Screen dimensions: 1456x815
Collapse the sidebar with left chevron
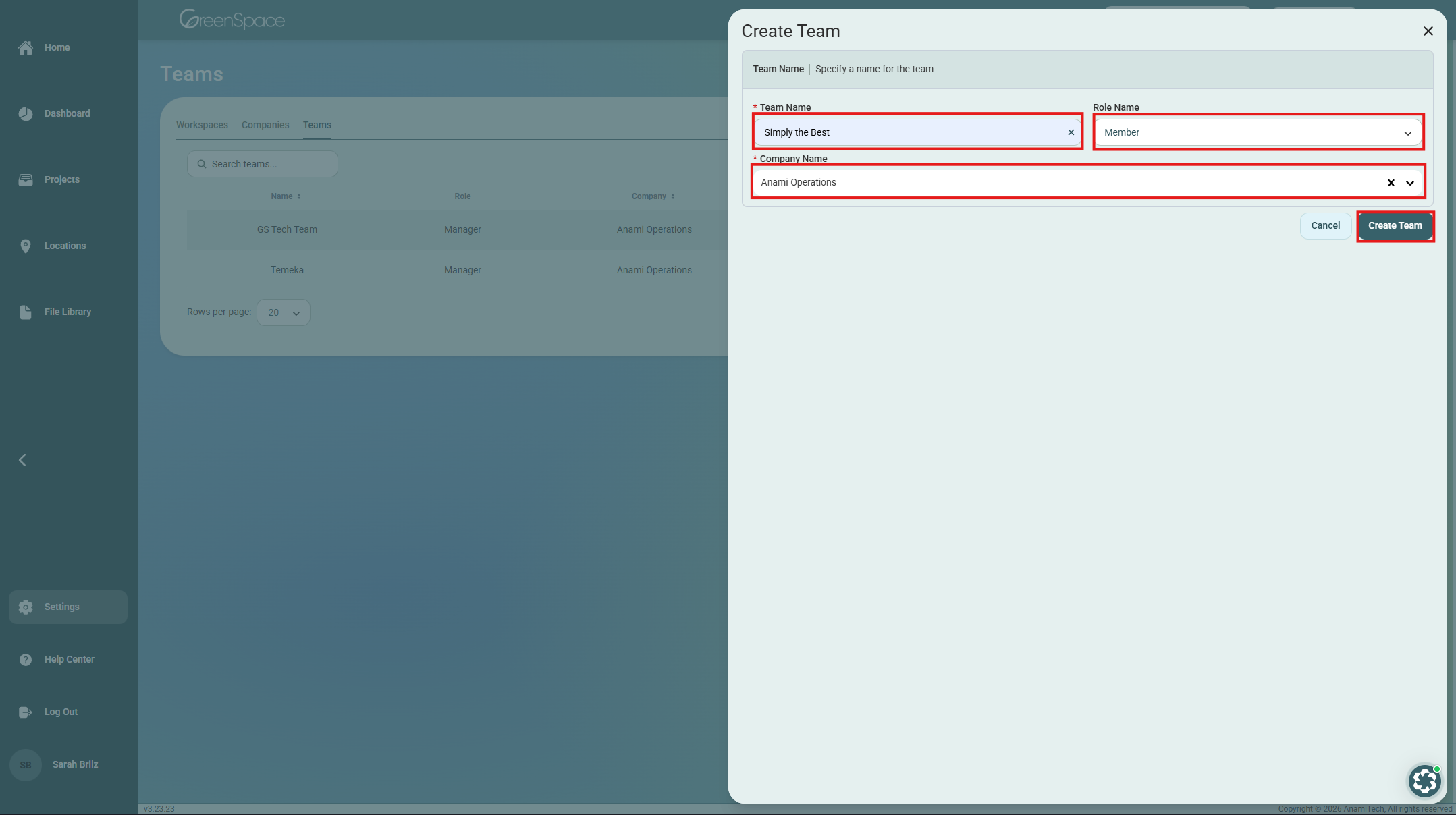click(x=22, y=460)
